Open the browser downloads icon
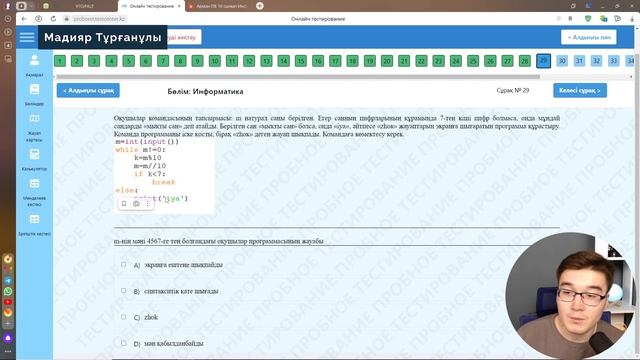640x360 pixels. (x=633, y=19)
